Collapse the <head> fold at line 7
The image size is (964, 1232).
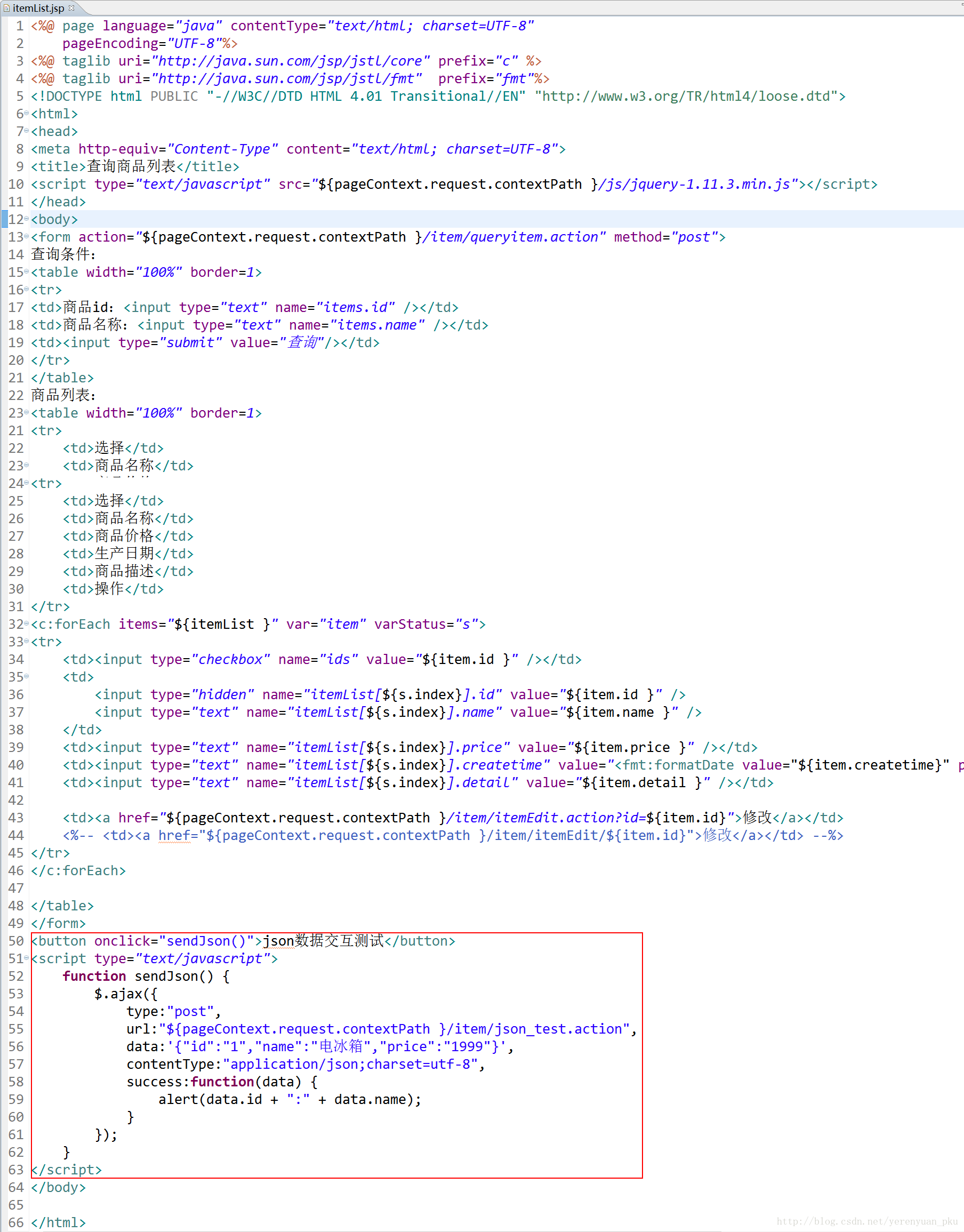pyautogui.click(x=27, y=131)
